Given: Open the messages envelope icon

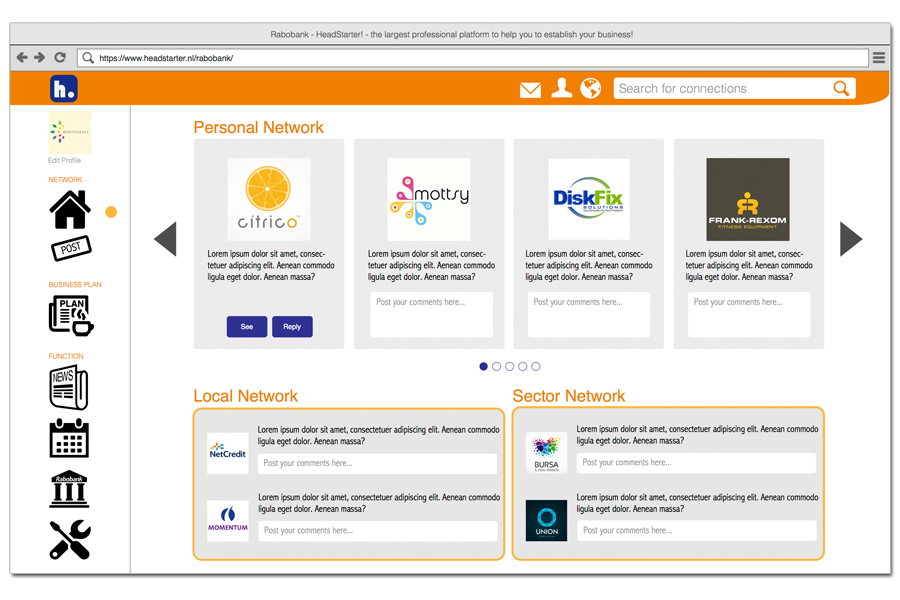Looking at the screenshot, I should (530, 89).
